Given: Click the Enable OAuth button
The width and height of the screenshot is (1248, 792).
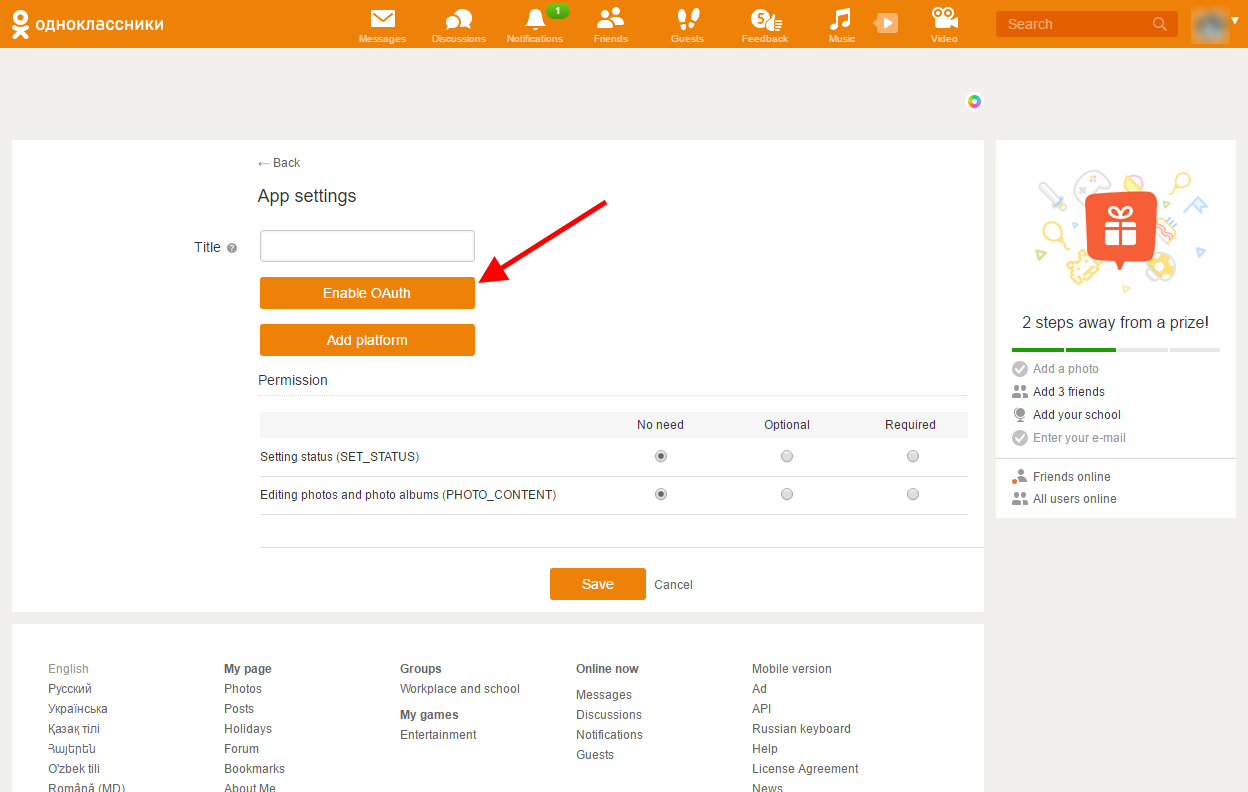Looking at the screenshot, I should [x=367, y=293].
